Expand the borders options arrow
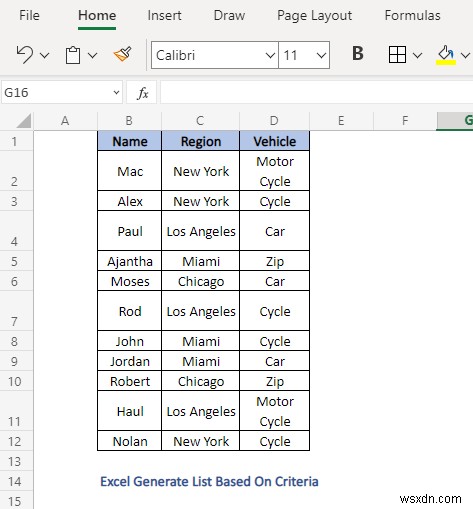 pyautogui.click(x=417, y=55)
